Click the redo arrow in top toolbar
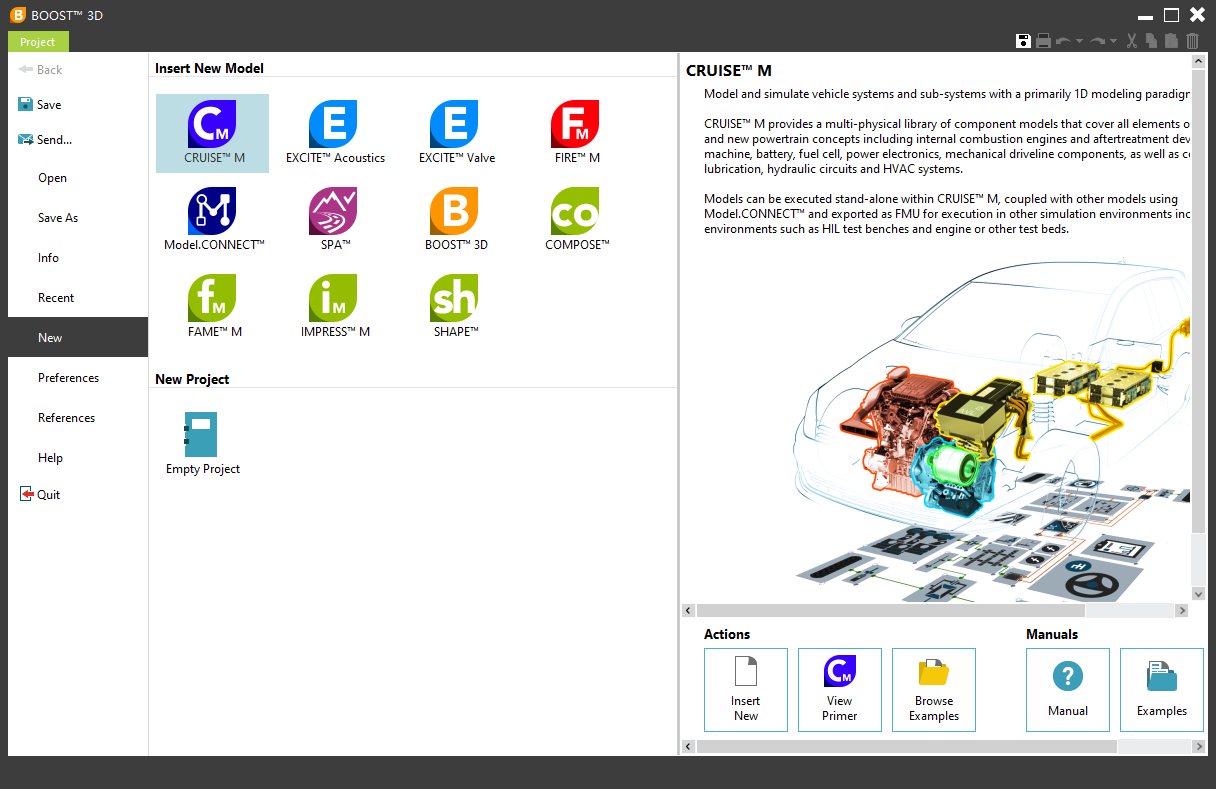1216x789 pixels. click(x=1098, y=41)
